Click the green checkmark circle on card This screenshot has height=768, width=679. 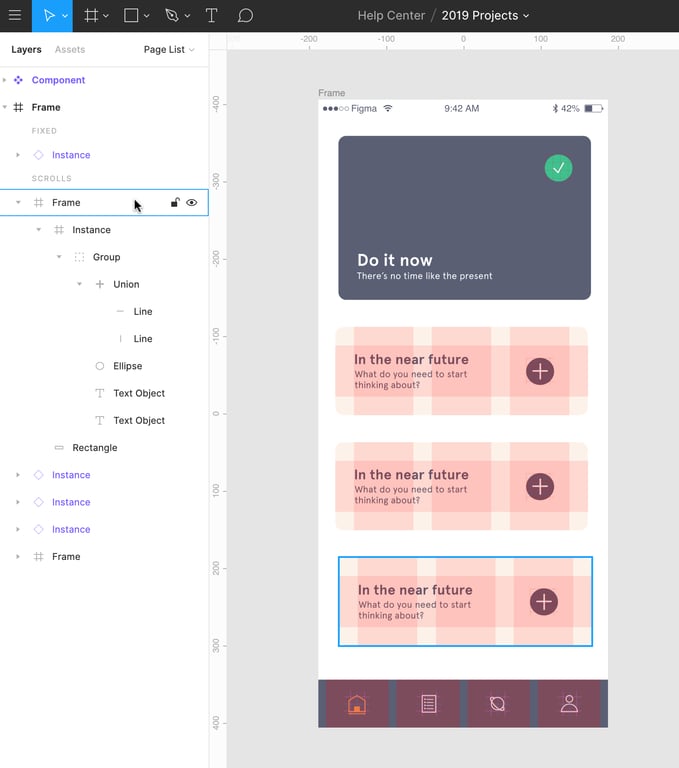558,168
